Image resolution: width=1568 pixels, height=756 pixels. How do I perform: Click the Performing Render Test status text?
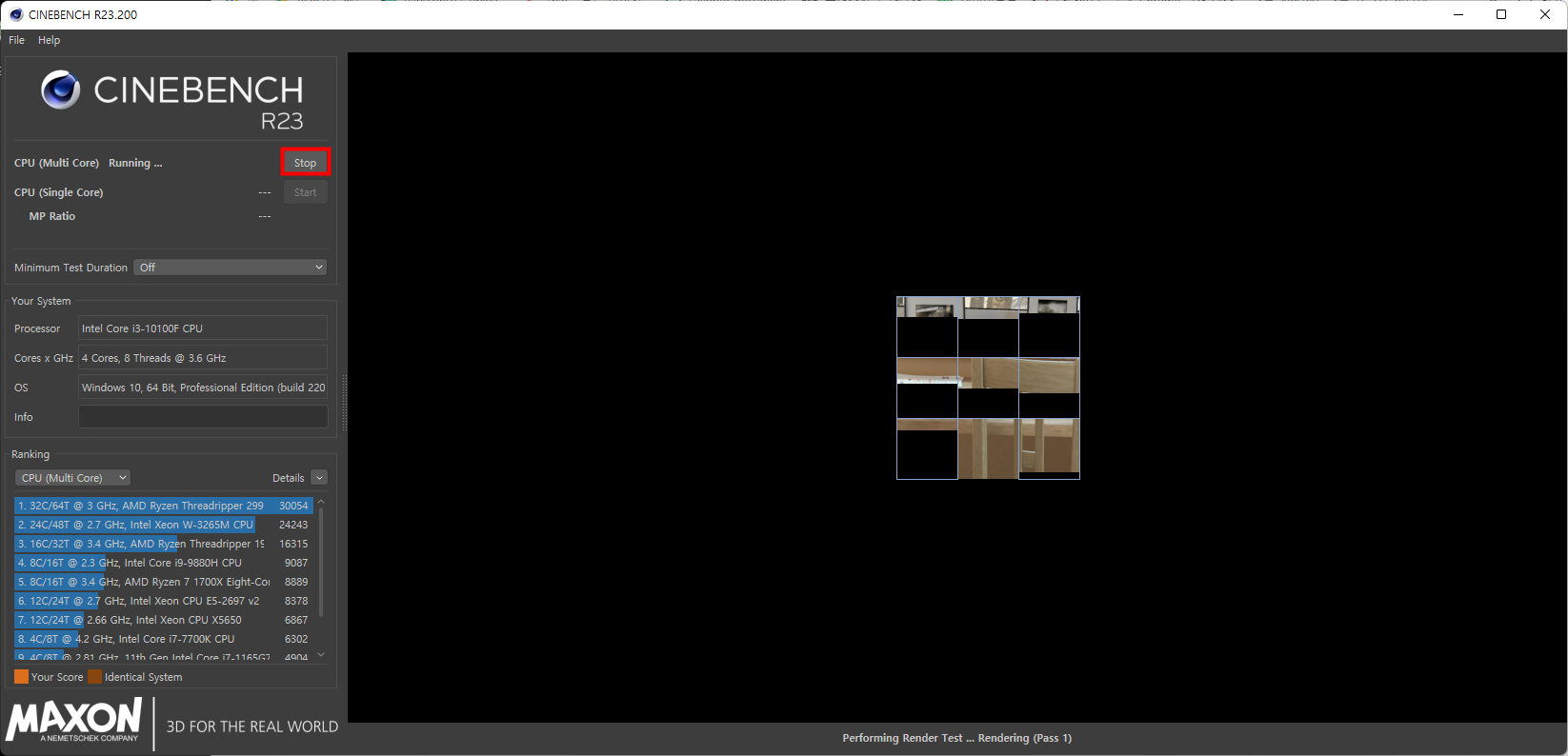956,738
